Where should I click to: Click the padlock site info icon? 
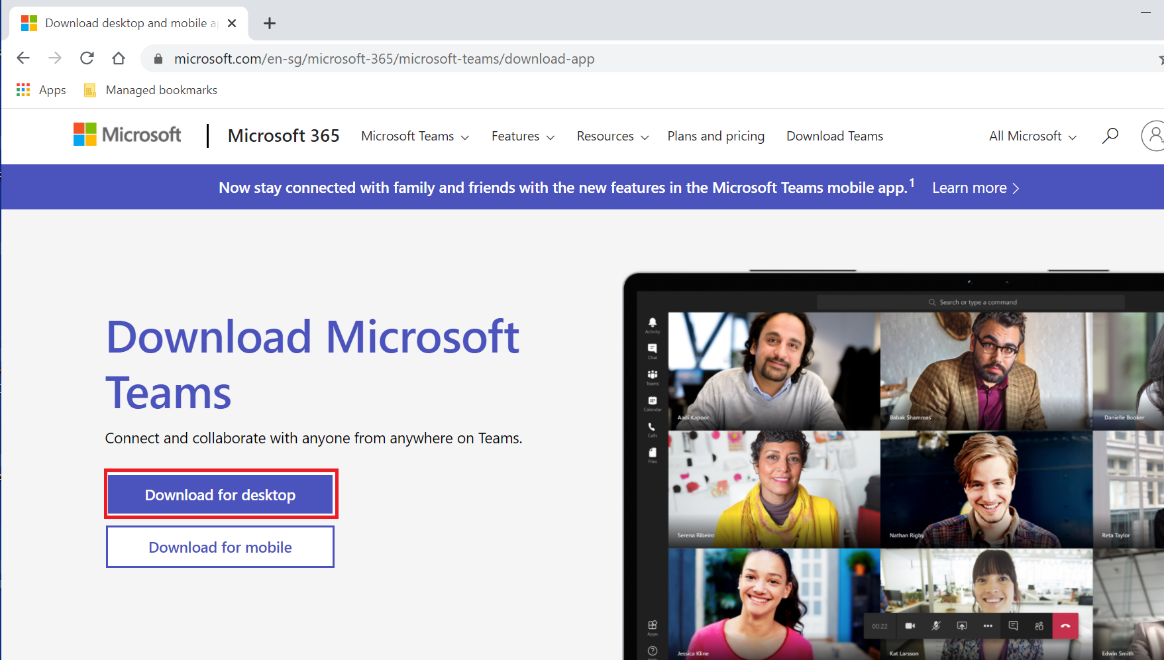[x=157, y=59]
